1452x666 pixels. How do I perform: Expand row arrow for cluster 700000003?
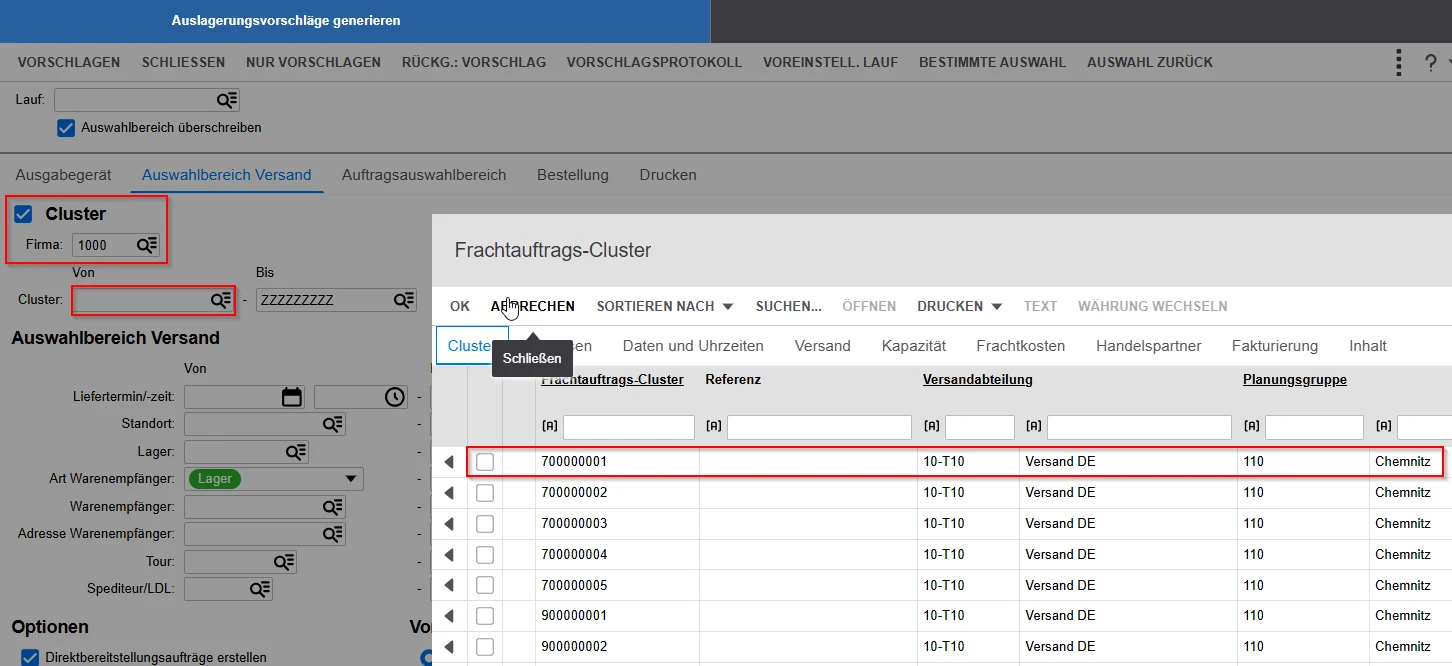coord(449,524)
